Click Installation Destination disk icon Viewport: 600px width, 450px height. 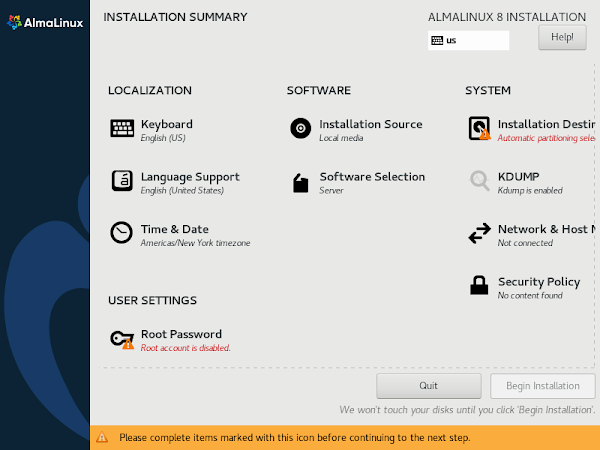(x=479, y=128)
